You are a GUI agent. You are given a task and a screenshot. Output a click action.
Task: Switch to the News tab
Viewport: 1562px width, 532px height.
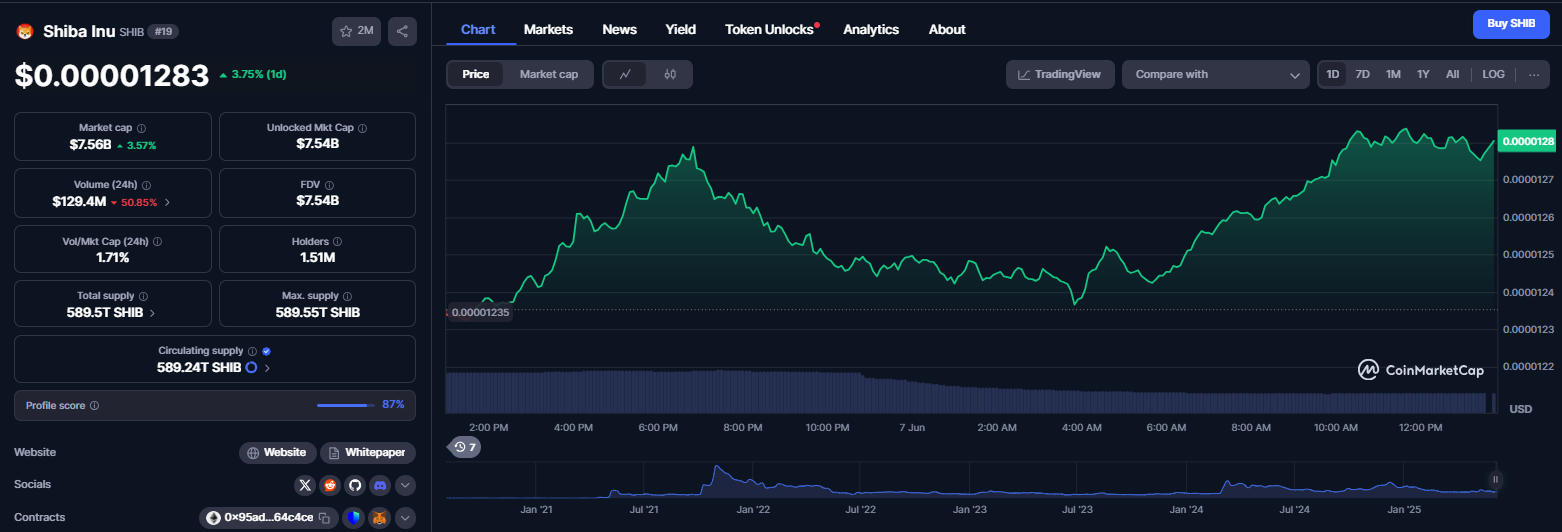tap(620, 29)
